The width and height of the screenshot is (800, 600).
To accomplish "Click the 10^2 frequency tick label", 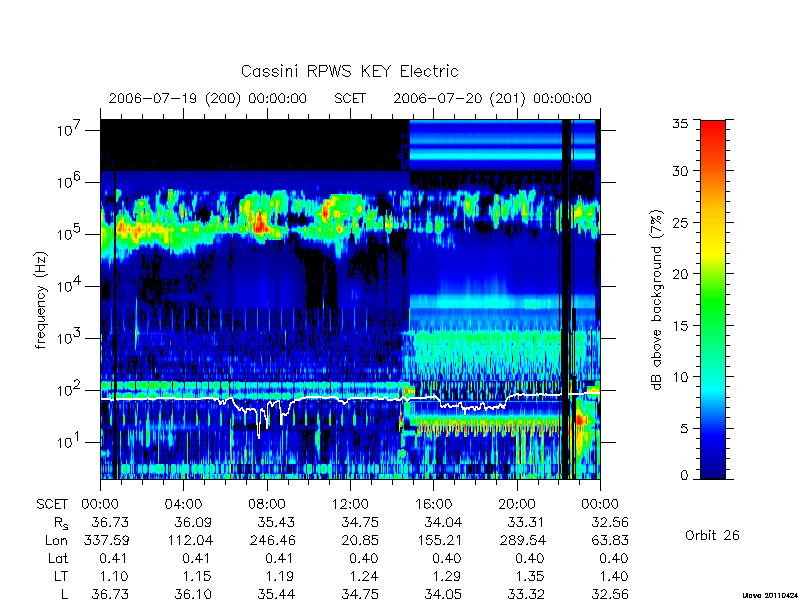I will pyautogui.click(x=70, y=390).
